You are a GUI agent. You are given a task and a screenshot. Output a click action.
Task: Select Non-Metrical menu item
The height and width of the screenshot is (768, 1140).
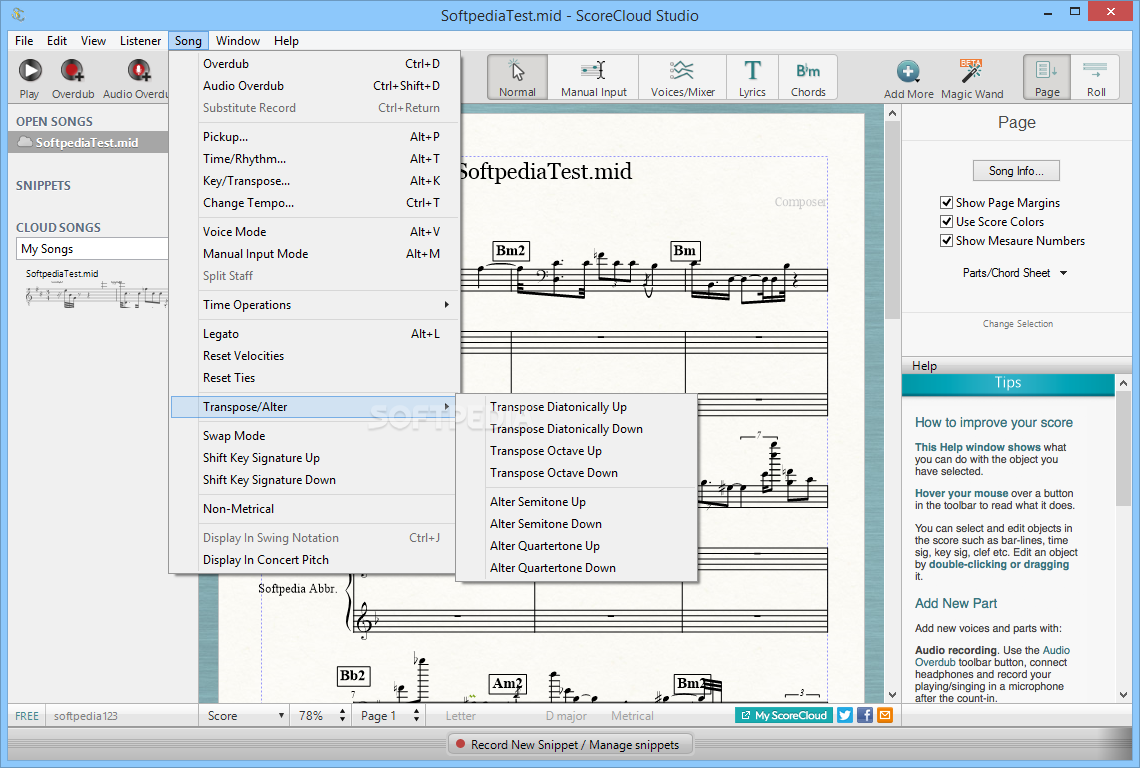click(x=315, y=509)
